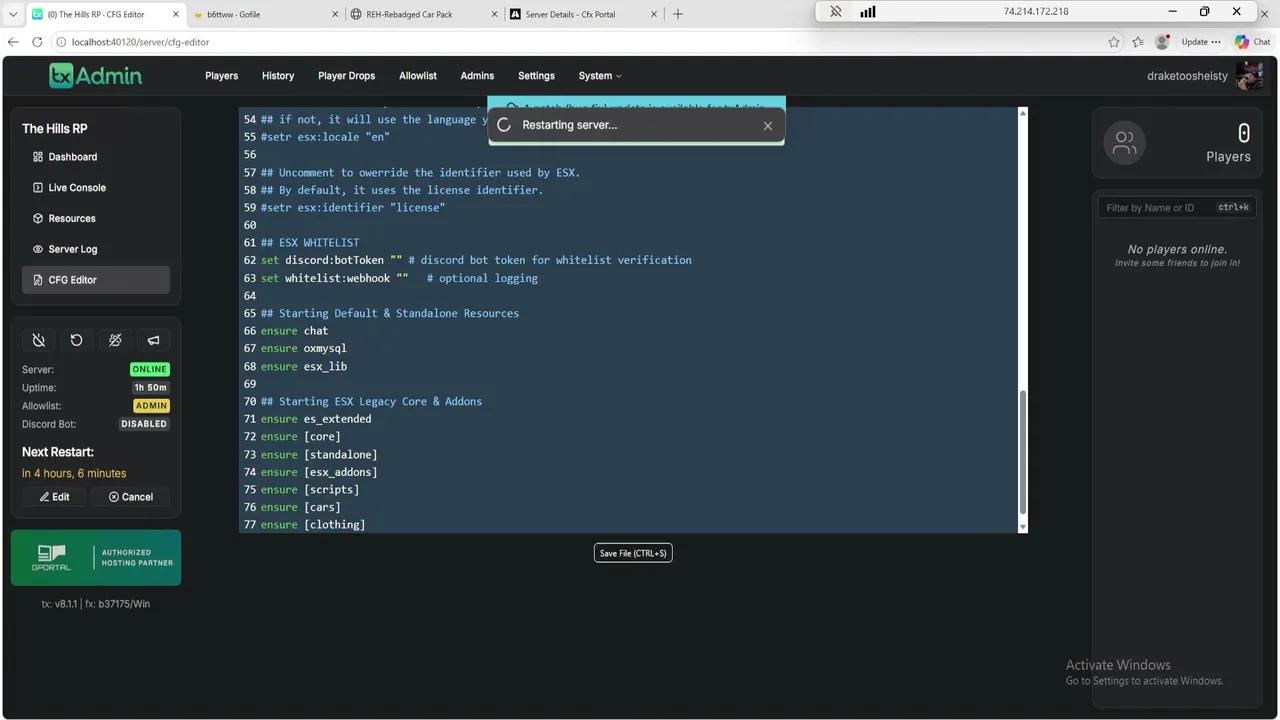The image size is (1280, 720).
Task: Click the 'ensure [cars]' line in editor
Action: pos(301,507)
